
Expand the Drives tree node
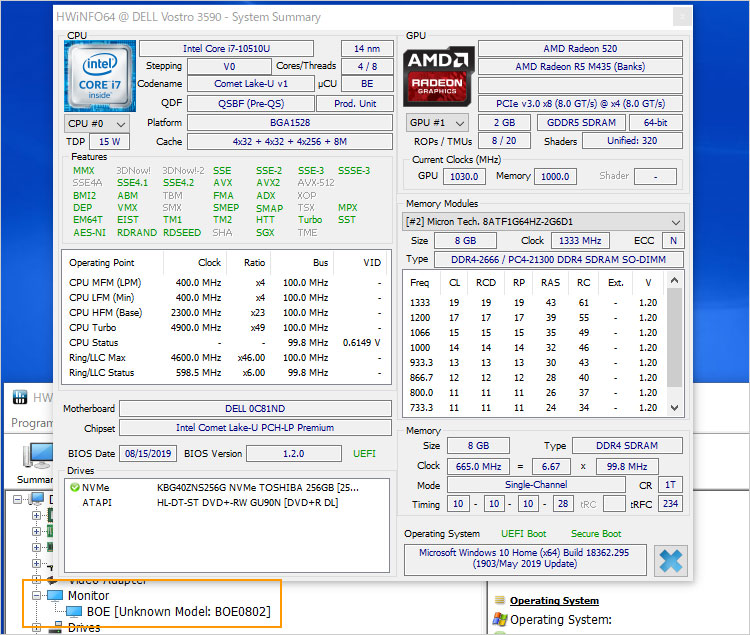[36, 627]
